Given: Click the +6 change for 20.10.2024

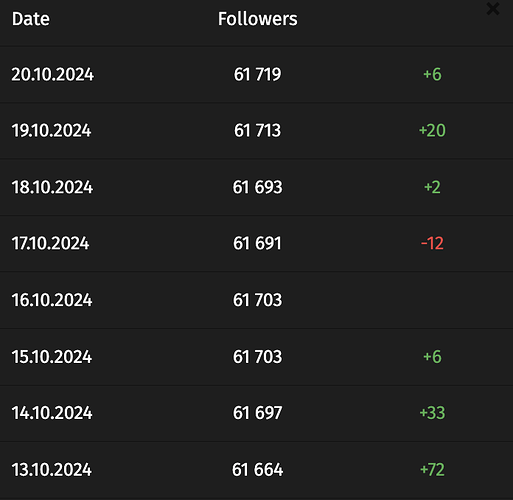Looking at the screenshot, I should (x=432, y=74).
